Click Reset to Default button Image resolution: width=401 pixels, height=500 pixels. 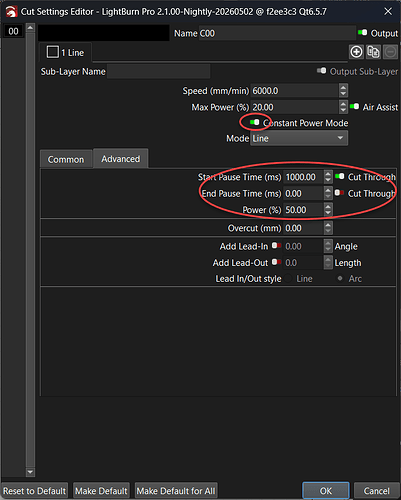coord(34,491)
